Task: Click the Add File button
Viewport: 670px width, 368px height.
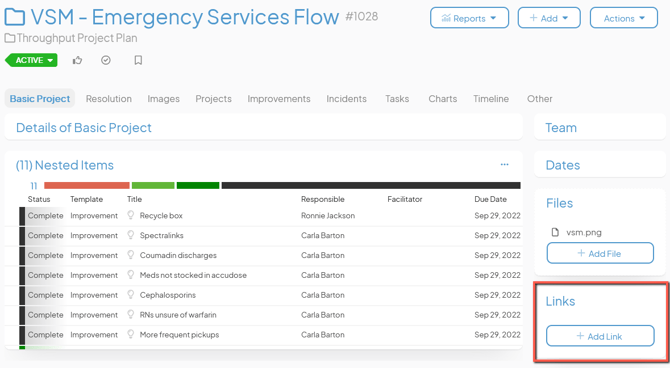Action: pyautogui.click(x=600, y=253)
